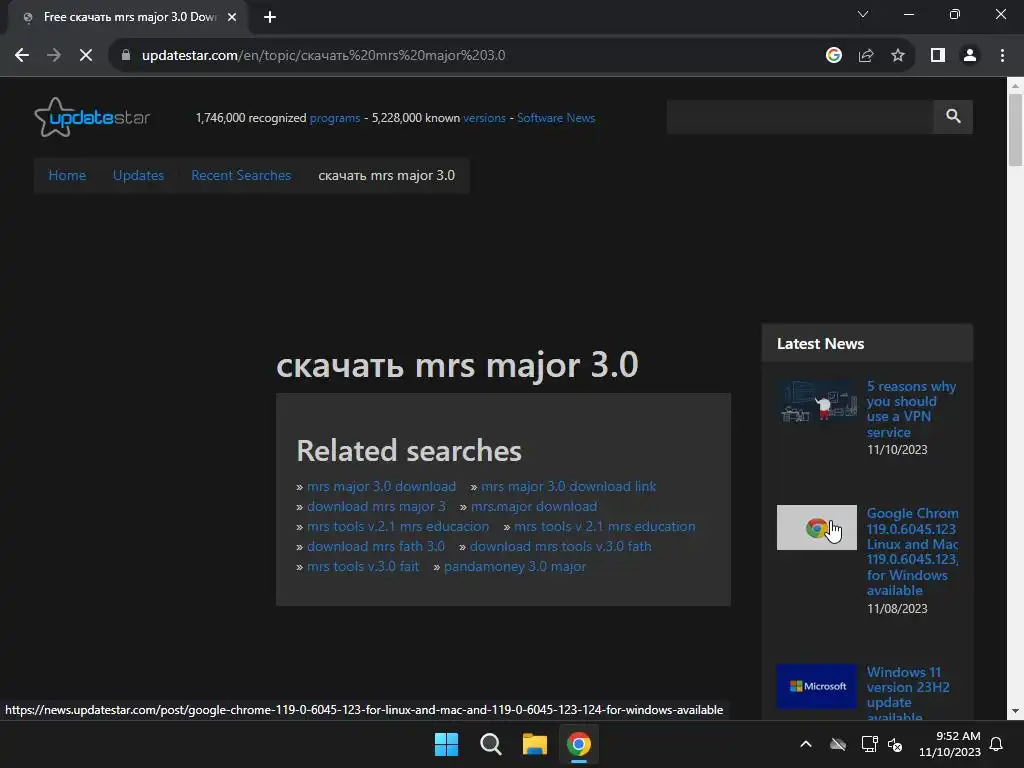The image size is (1024, 768).
Task: Open File Explorer from taskbar
Action: [x=534, y=744]
